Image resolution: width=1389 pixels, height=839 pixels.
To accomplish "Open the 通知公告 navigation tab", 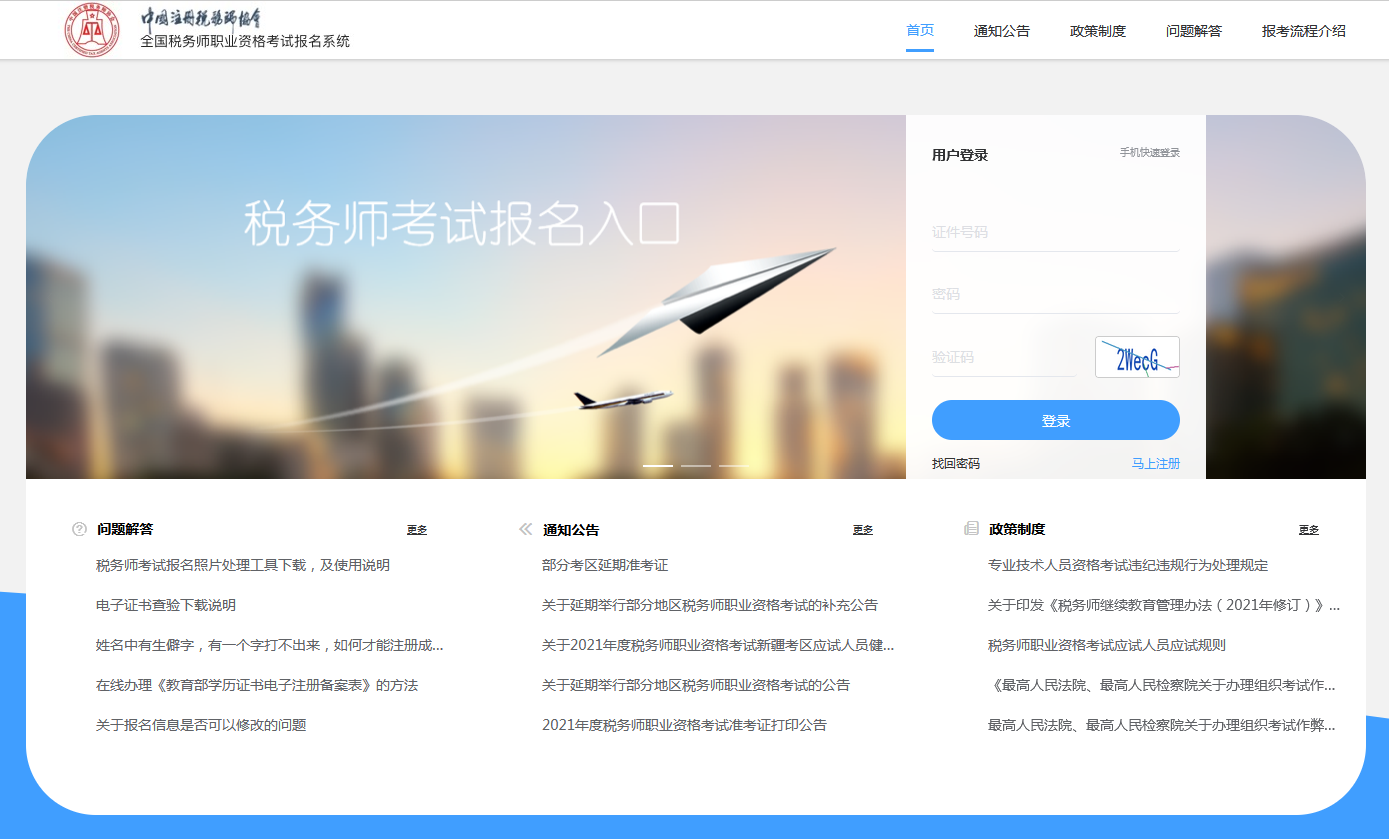I will click(x=1001, y=31).
